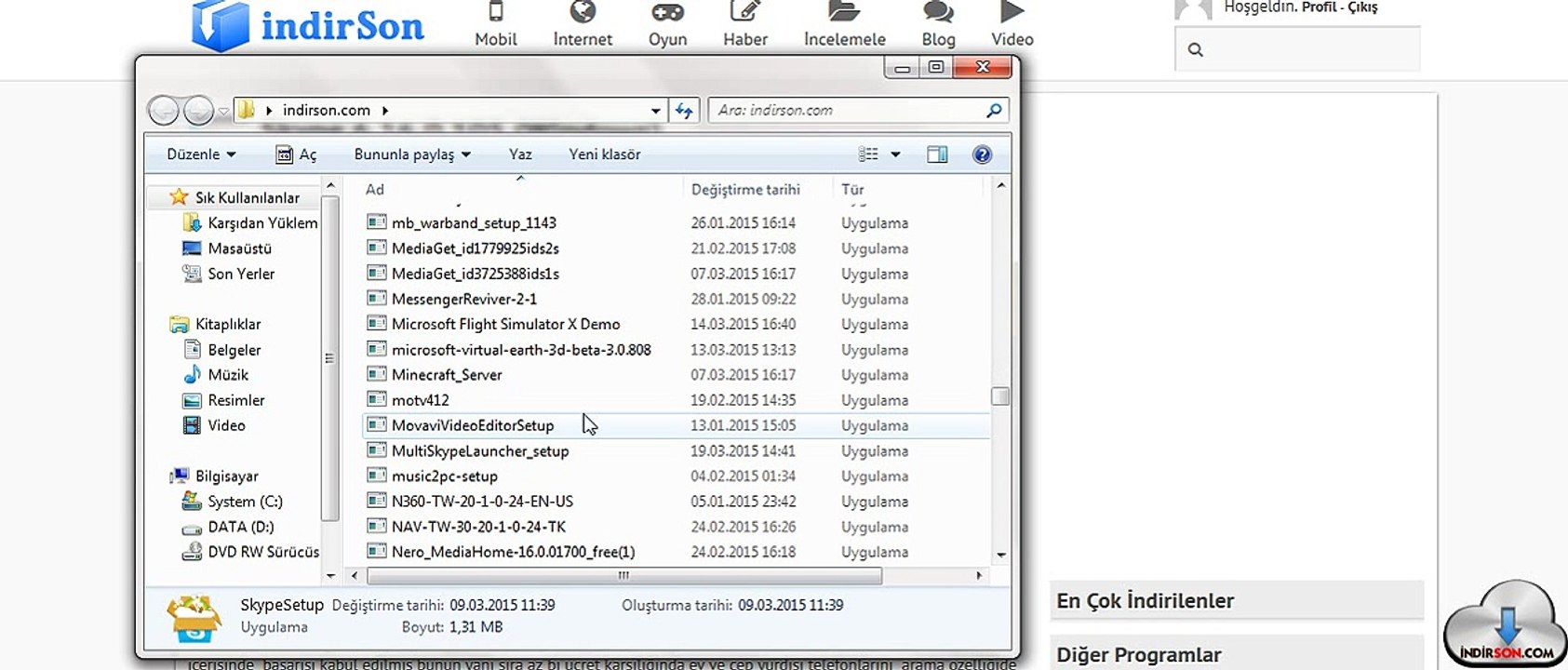Sort by the Tür column header
This screenshot has height=670, width=1568.
pos(852,190)
